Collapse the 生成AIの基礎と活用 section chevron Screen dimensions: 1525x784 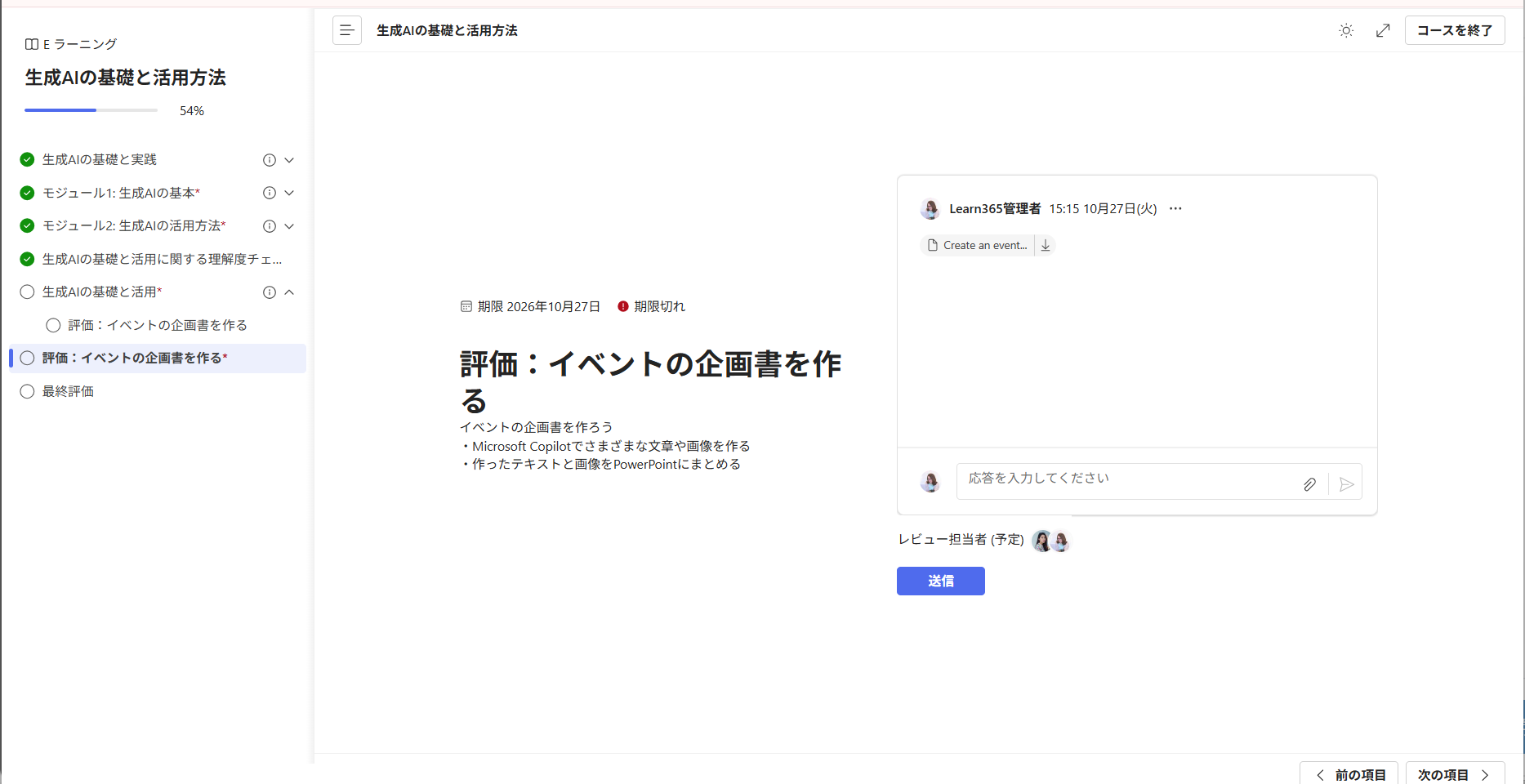[x=289, y=292]
